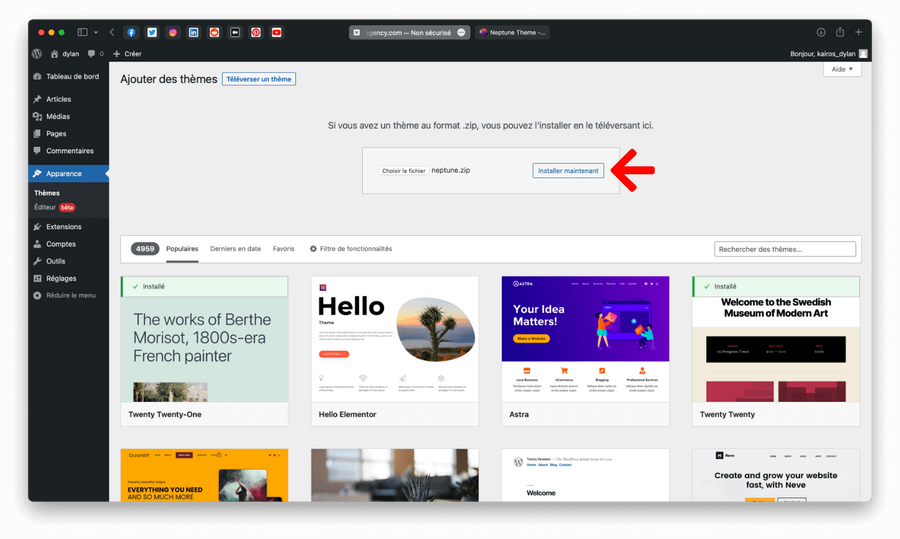
Task: Open the Facebook pinned tab
Action: [x=131, y=33]
